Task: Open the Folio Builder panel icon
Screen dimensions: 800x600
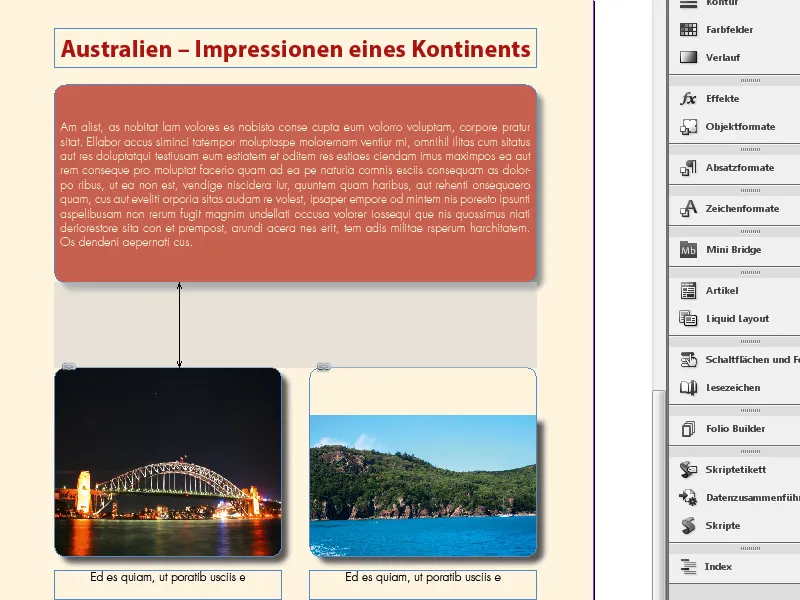Action: [687, 428]
